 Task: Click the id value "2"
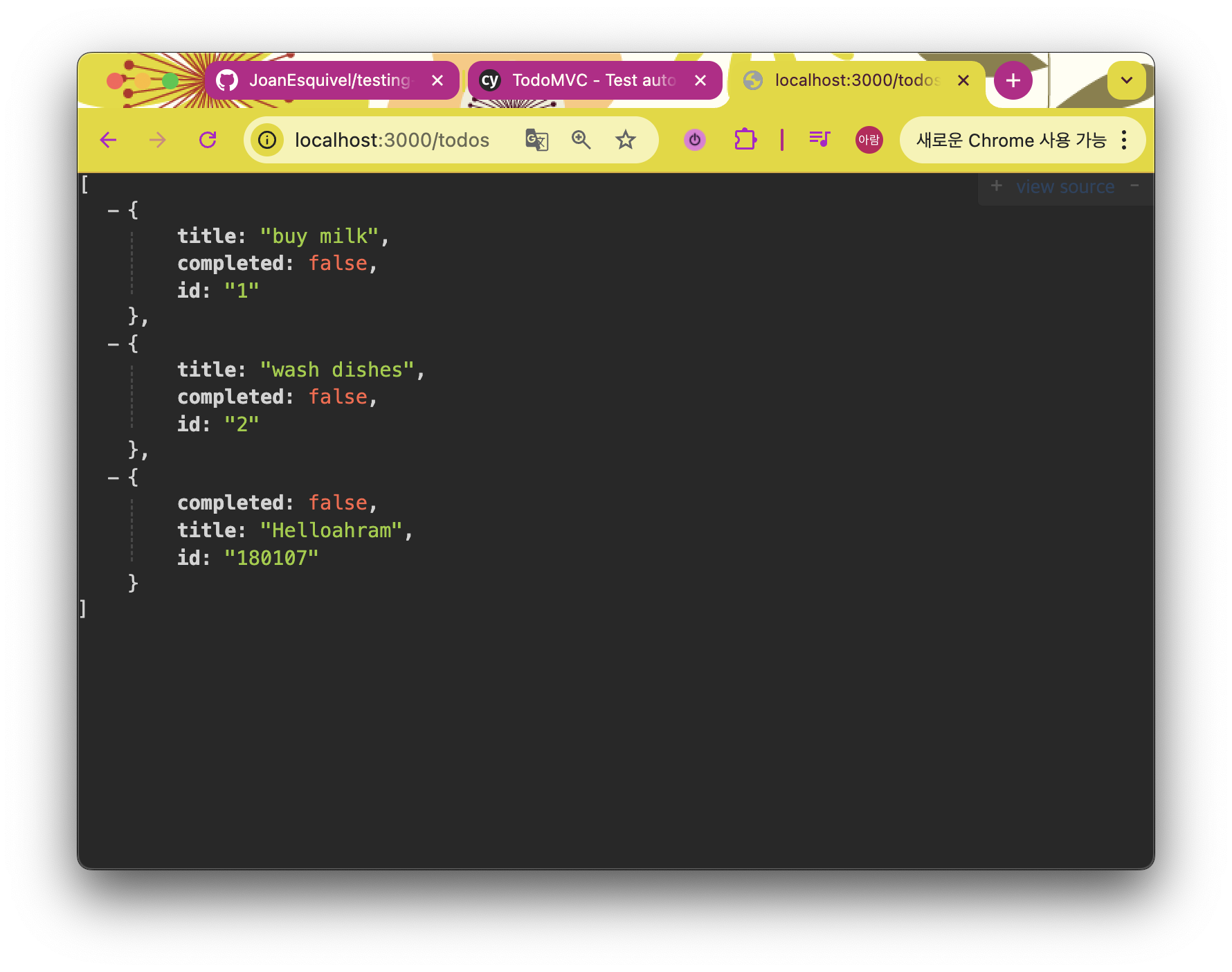click(x=242, y=424)
